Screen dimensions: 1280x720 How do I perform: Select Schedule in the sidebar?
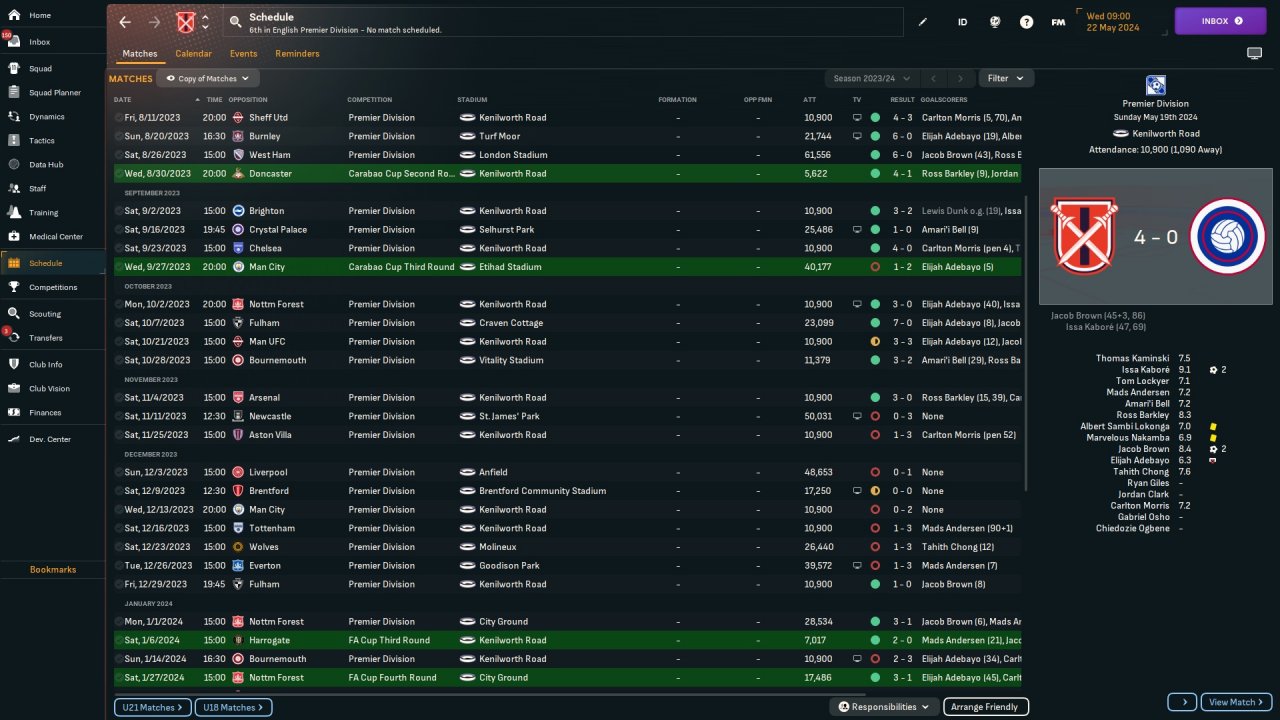52,263
